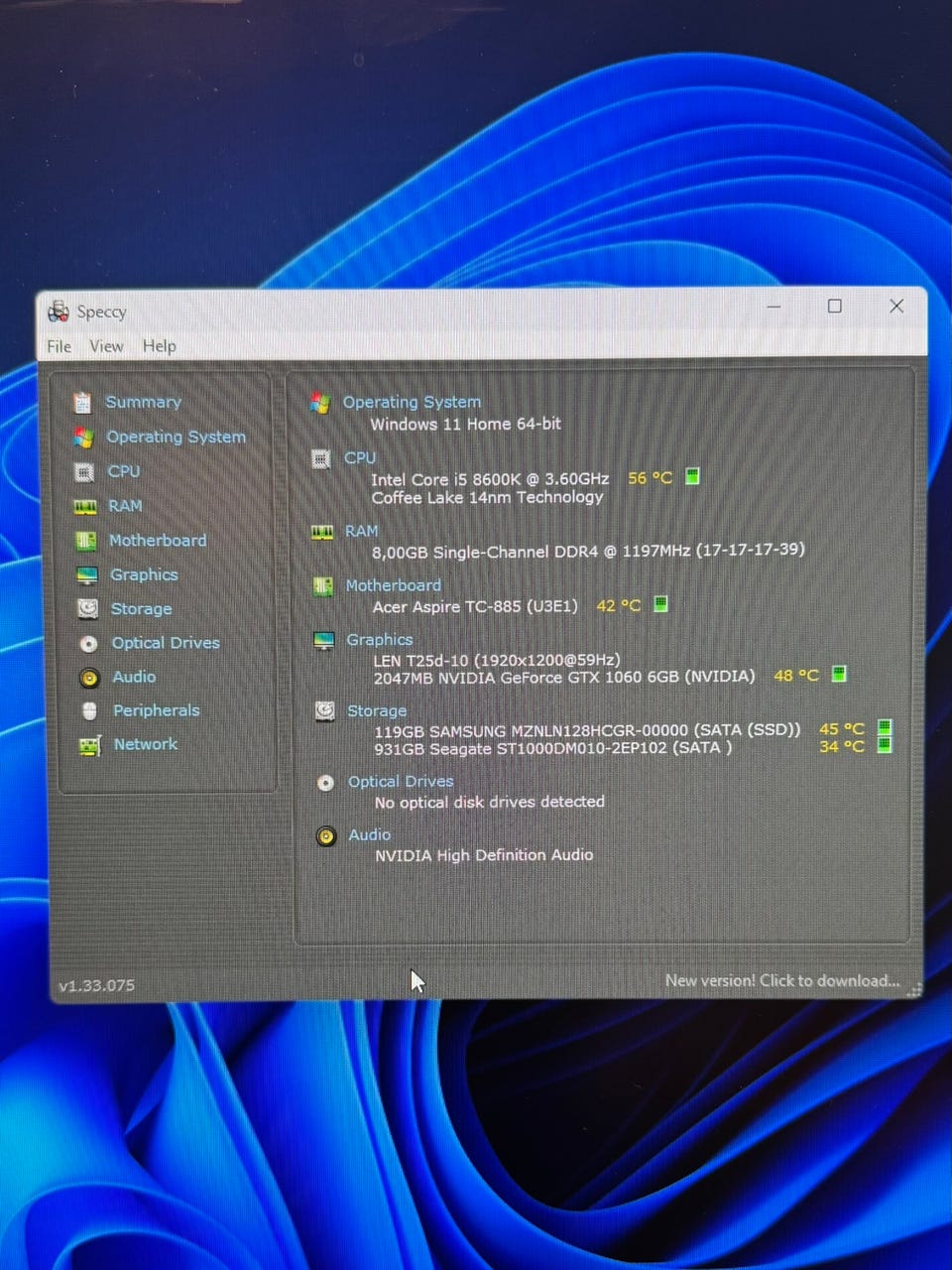The image size is (952, 1270).
Task: Click the Motherboard icon in summary panel
Action: click(323, 586)
